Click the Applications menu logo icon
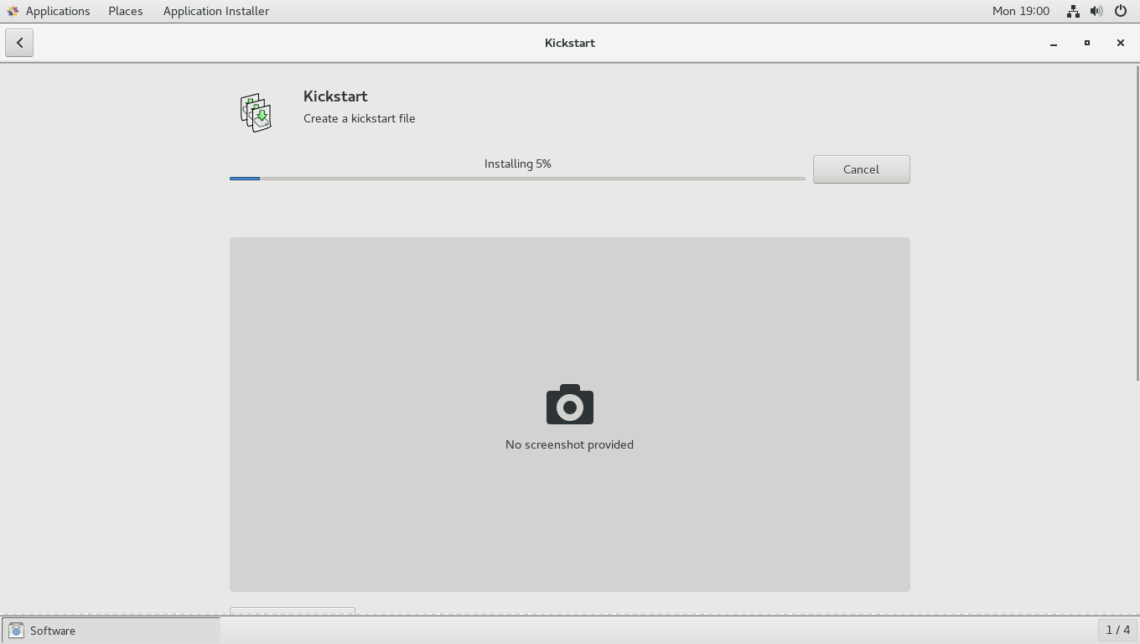 point(13,11)
